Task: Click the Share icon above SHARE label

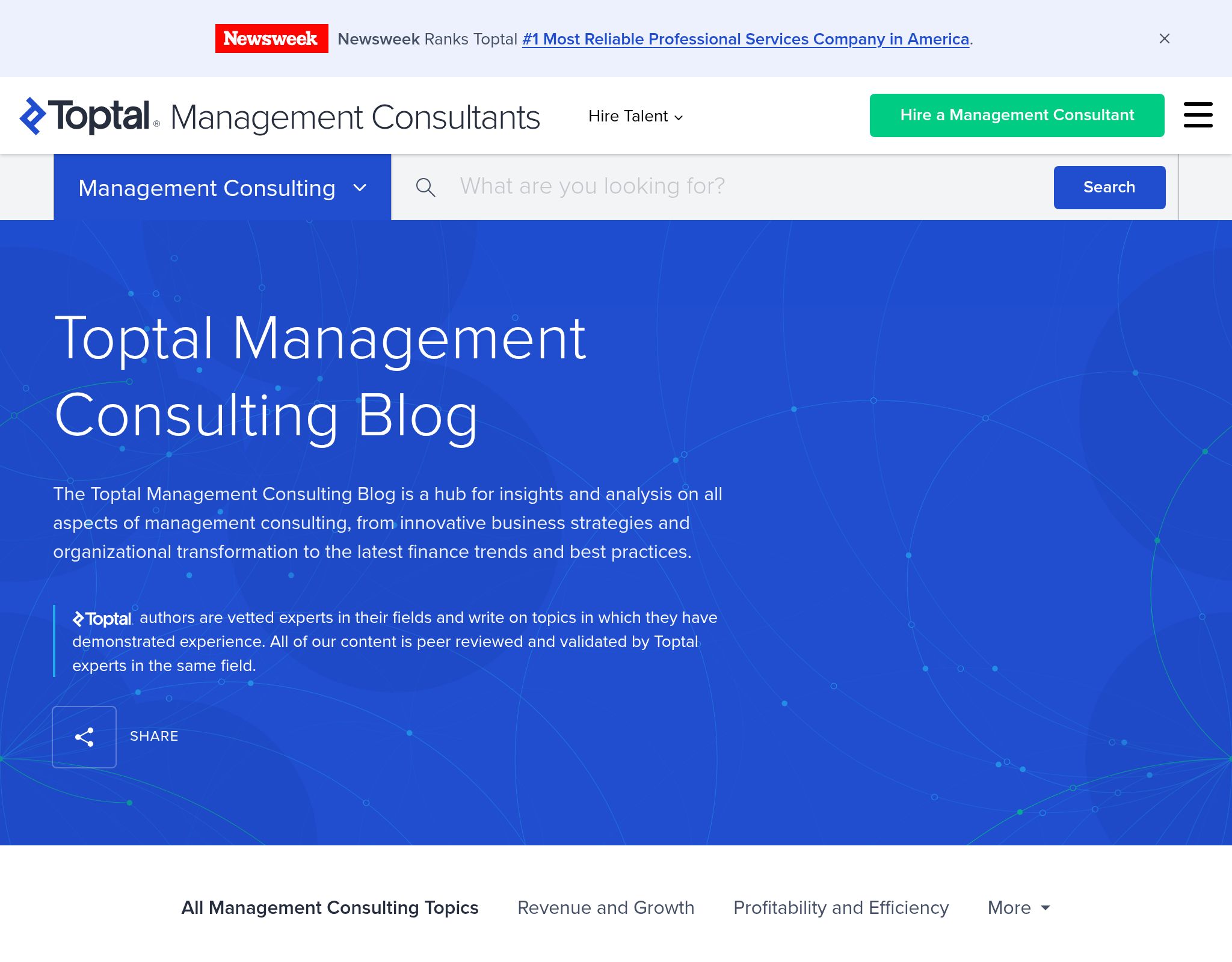Action: point(84,736)
